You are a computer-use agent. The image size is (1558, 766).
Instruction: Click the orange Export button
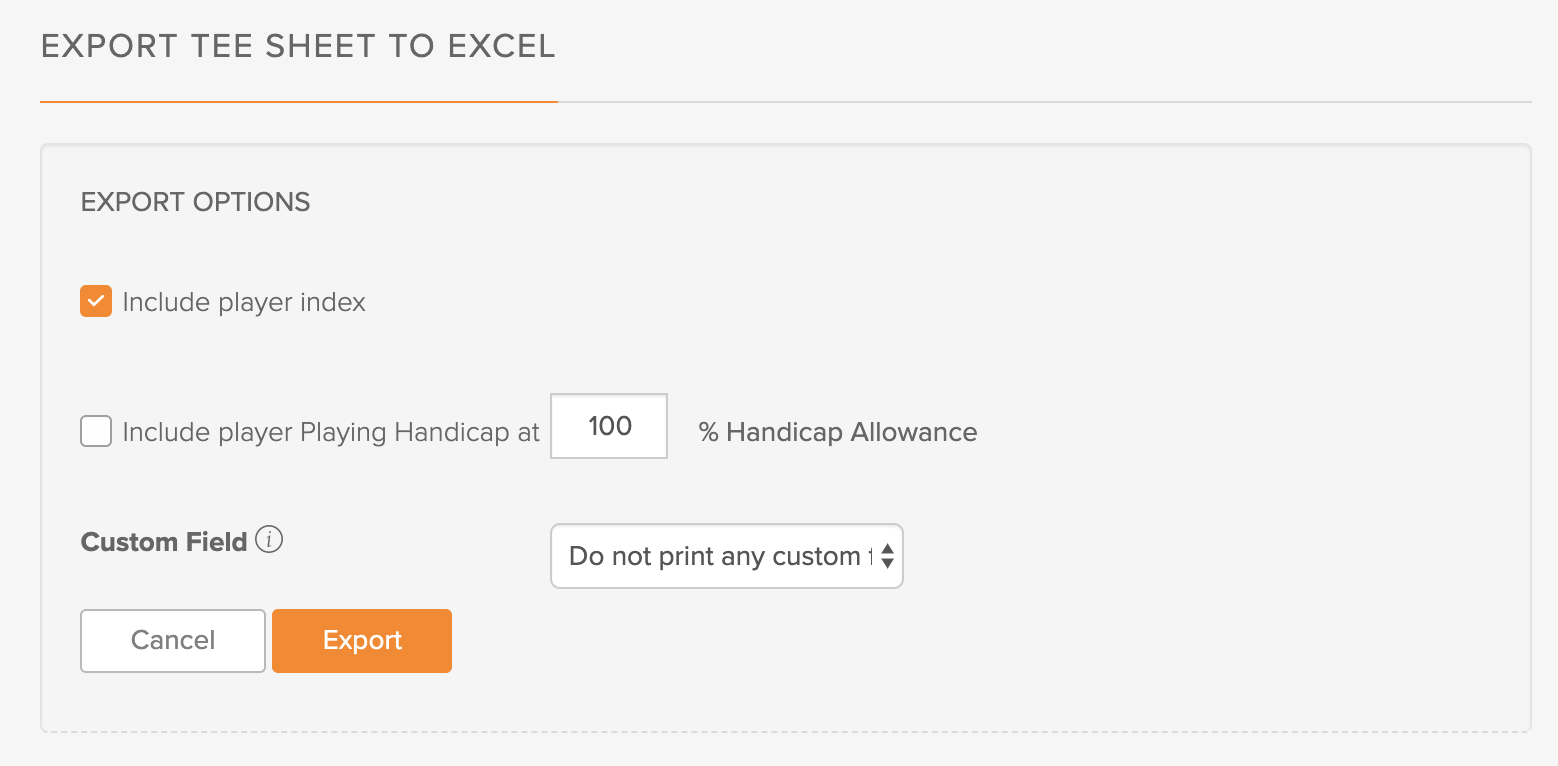pos(362,641)
